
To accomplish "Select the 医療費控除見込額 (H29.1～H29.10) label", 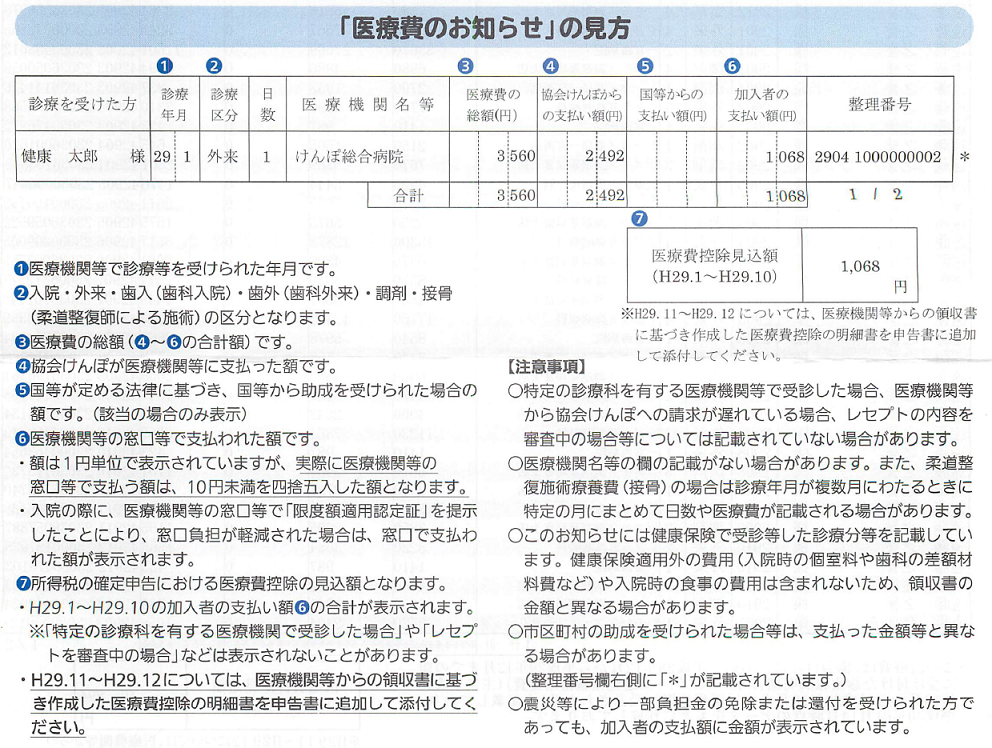I will point(715,265).
